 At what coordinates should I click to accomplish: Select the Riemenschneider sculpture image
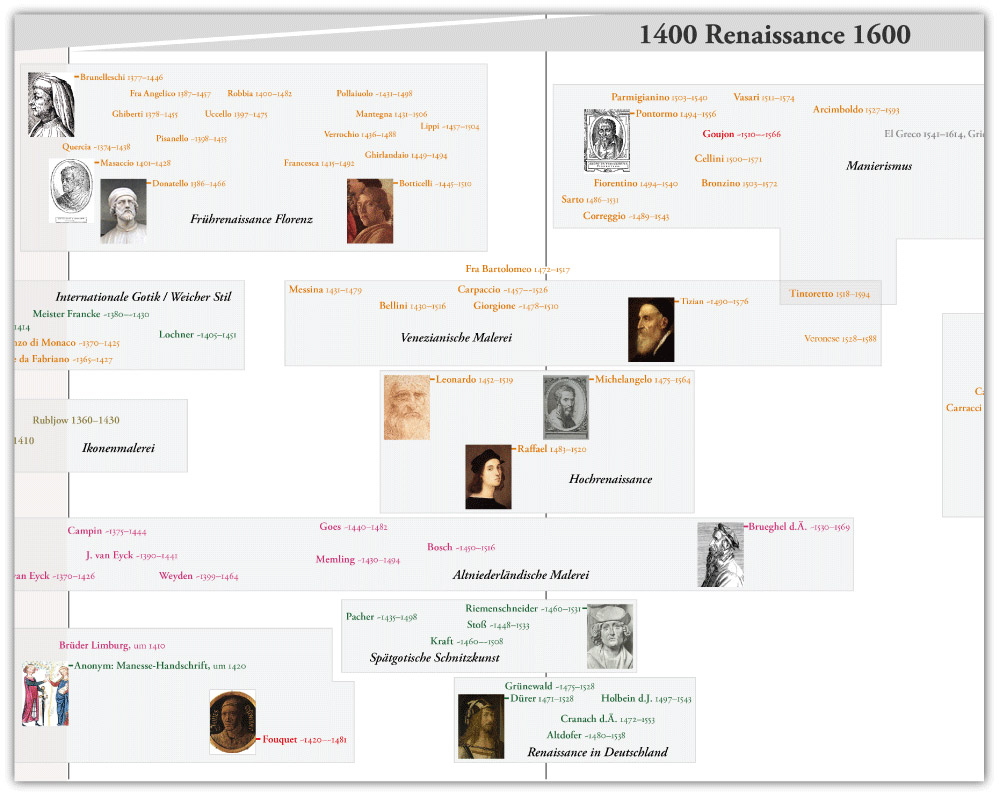610,636
